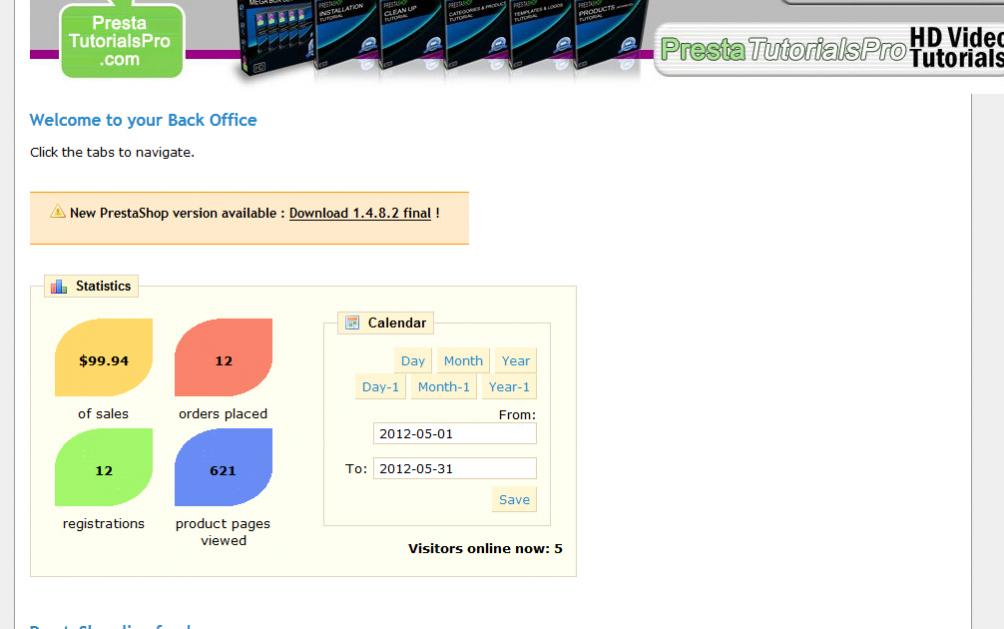This screenshot has height=629, width=1004.
Task: Click the red orders placed leaf
Action: click(x=223, y=357)
